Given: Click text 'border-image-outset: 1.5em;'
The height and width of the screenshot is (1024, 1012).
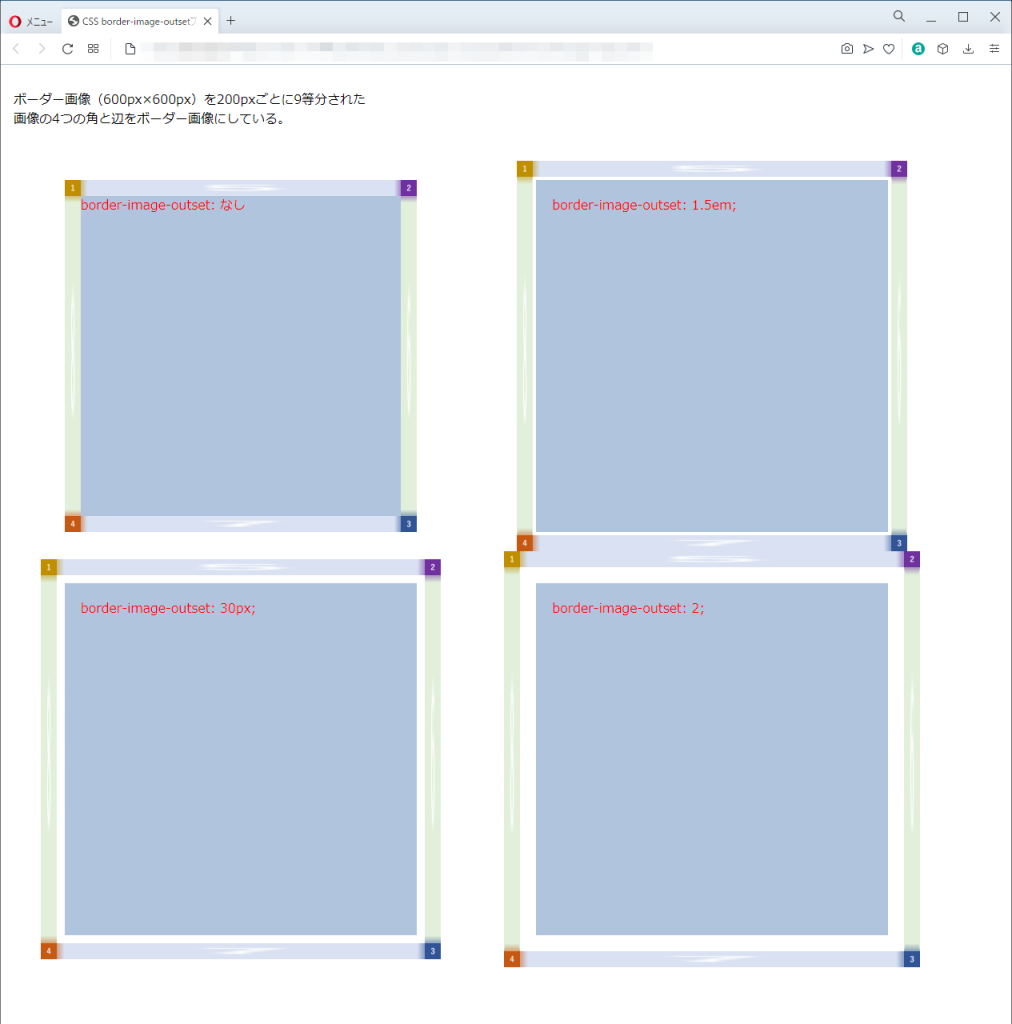Looking at the screenshot, I should tap(644, 205).
